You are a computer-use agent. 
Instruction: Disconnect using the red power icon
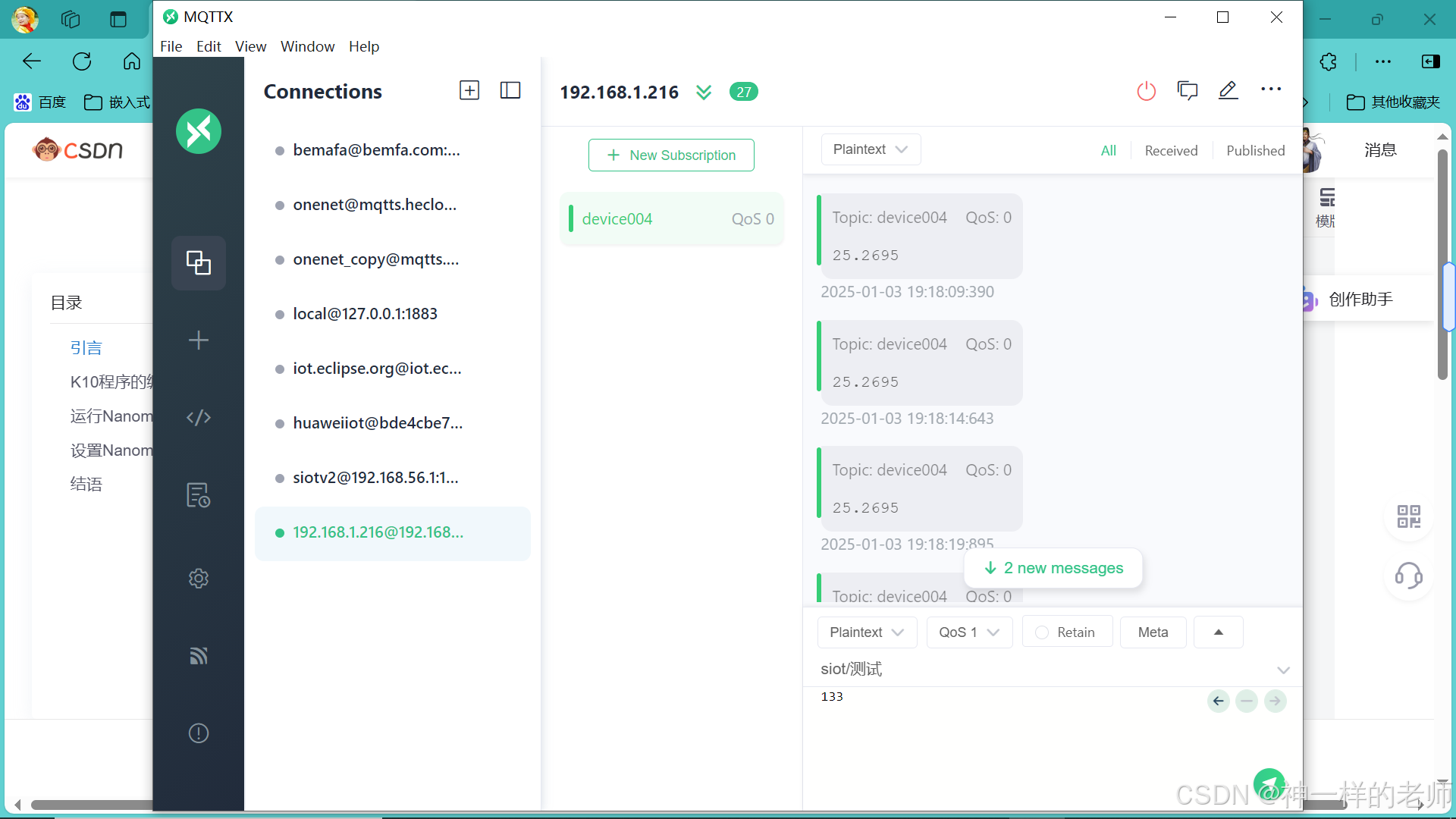[1147, 91]
